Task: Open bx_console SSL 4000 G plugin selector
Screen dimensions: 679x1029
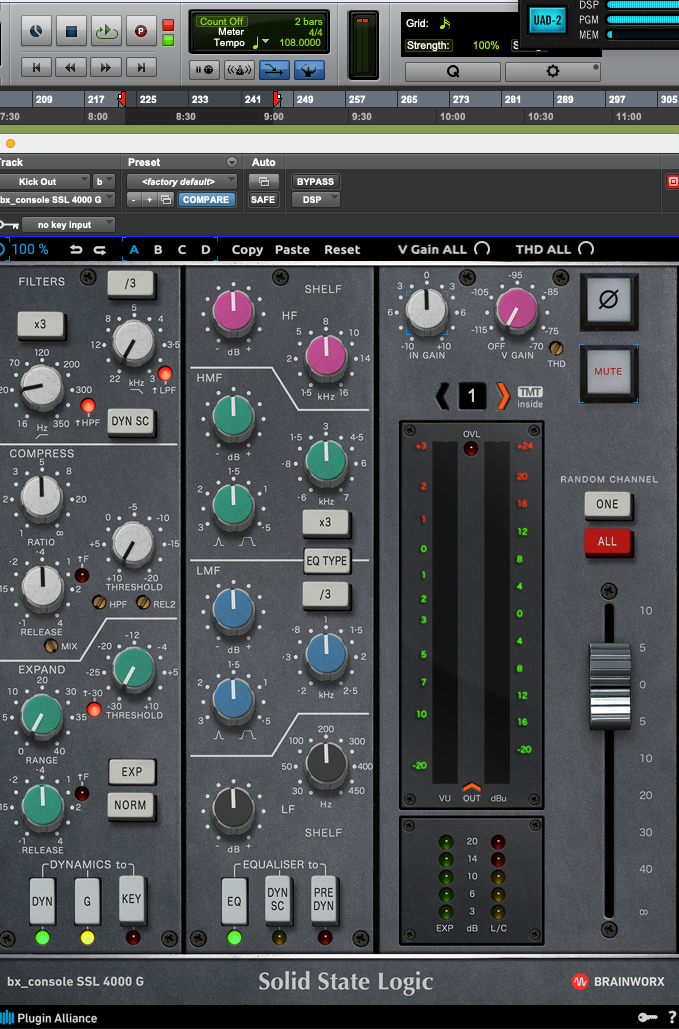Action: click(57, 200)
